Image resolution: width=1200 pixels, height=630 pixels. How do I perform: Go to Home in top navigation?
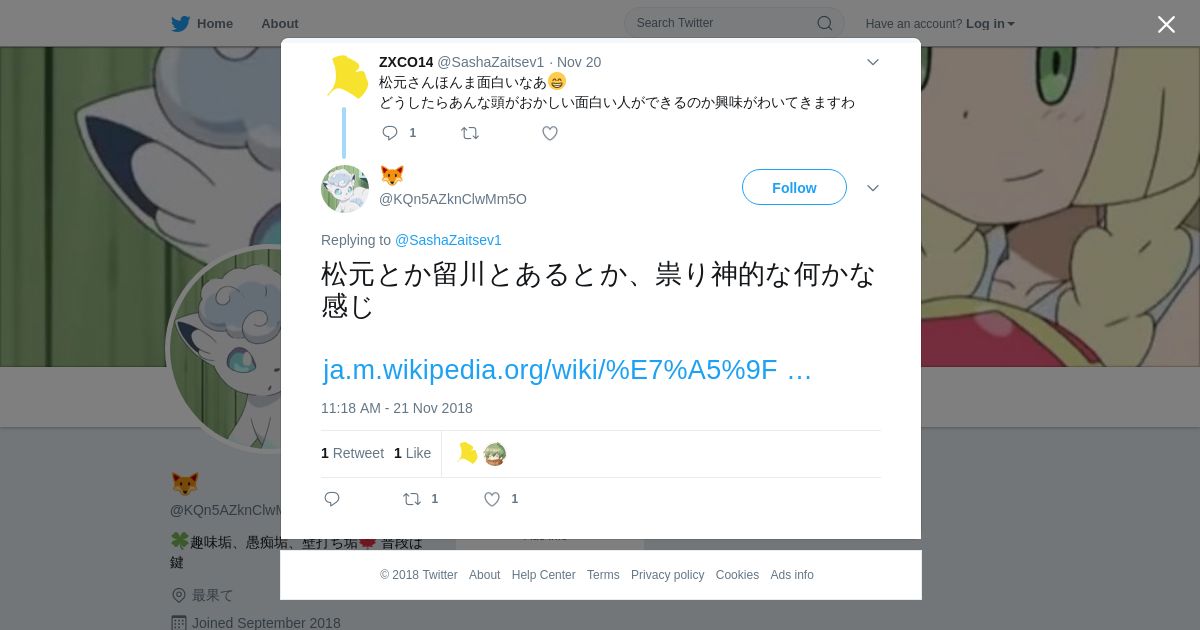214,24
